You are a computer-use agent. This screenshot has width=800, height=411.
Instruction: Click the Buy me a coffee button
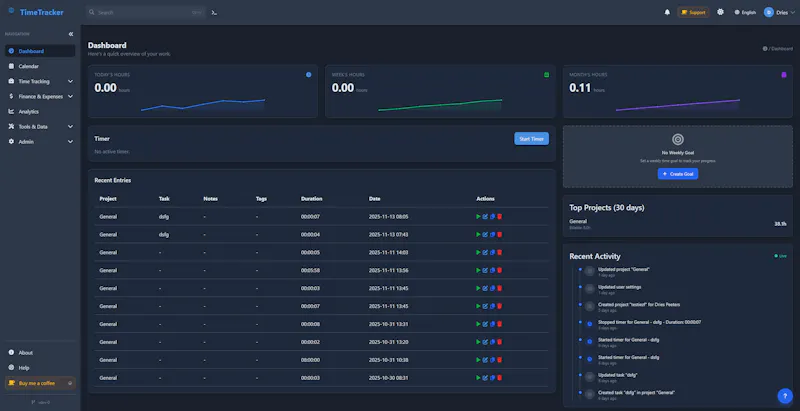40,383
